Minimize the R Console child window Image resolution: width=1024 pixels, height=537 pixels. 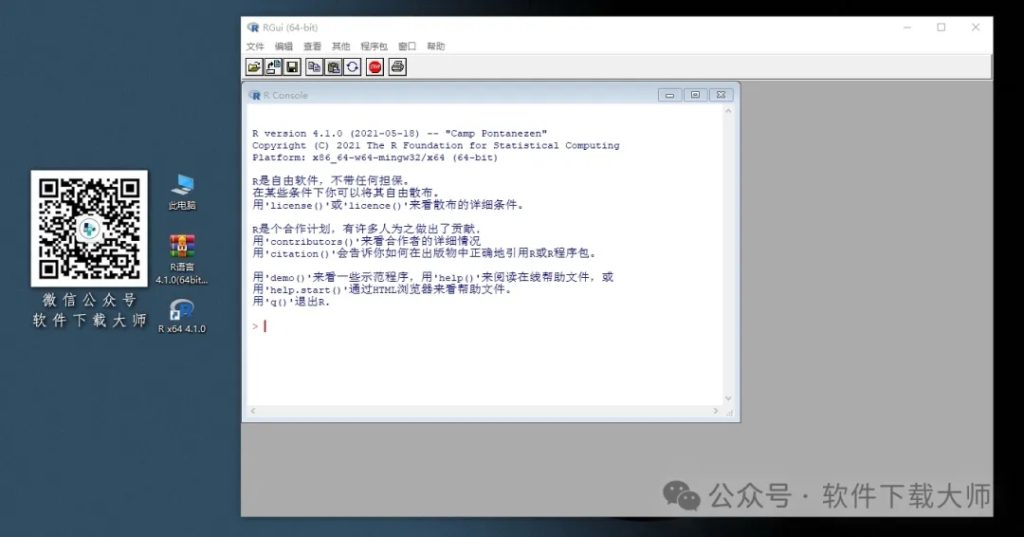pyautogui.click(x=669, y=95)
